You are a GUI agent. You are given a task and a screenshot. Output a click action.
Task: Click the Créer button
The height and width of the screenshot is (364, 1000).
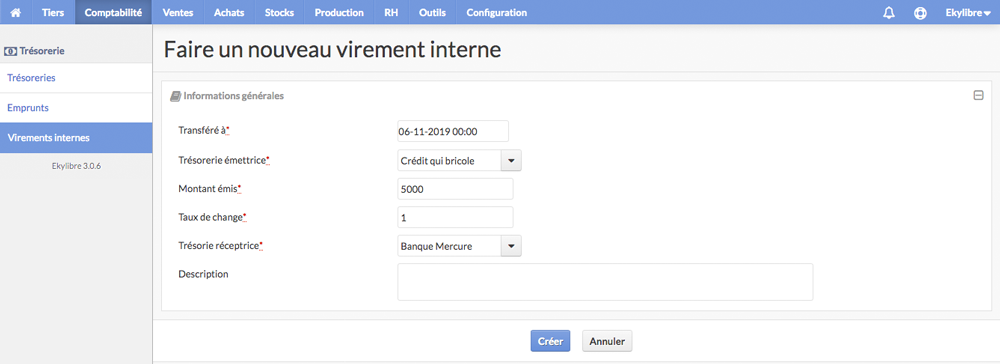[x=550, y=341]
